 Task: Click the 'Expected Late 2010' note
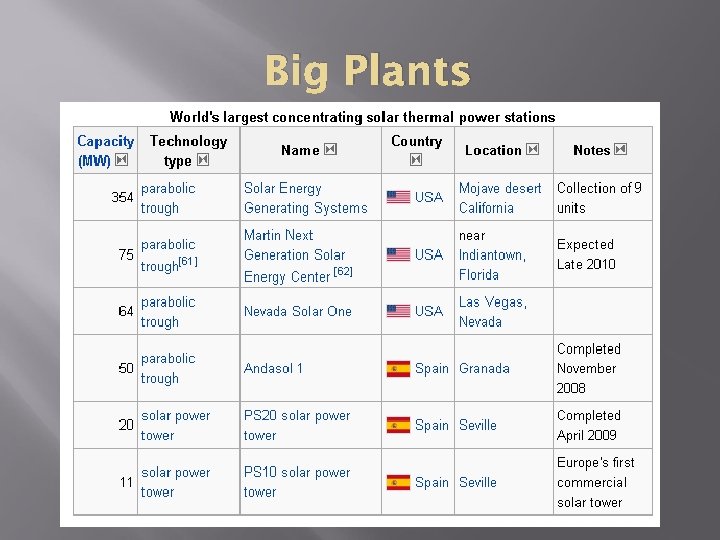(x=586, y=254)
